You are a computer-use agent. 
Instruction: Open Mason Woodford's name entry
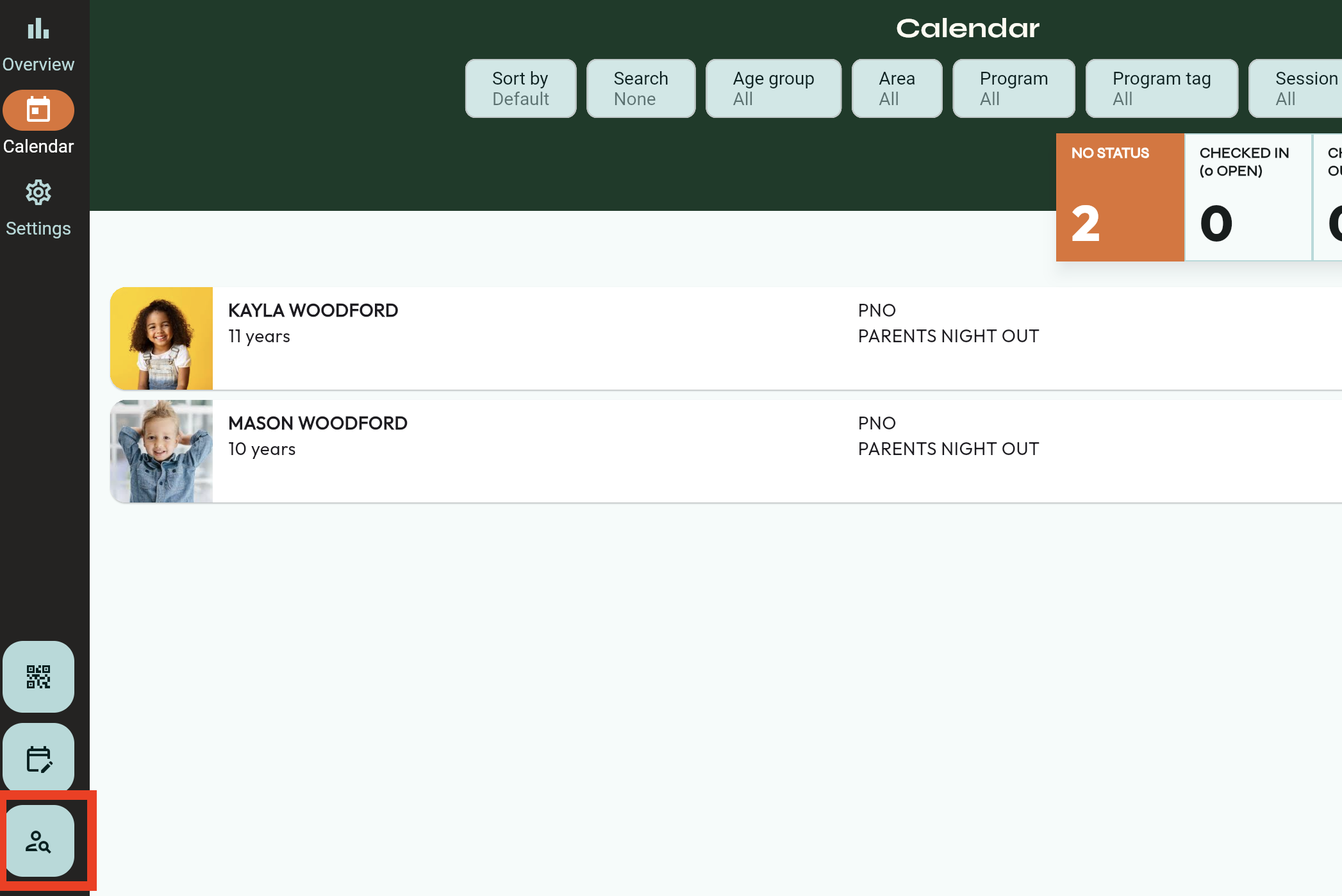click(x=317, y=424)
